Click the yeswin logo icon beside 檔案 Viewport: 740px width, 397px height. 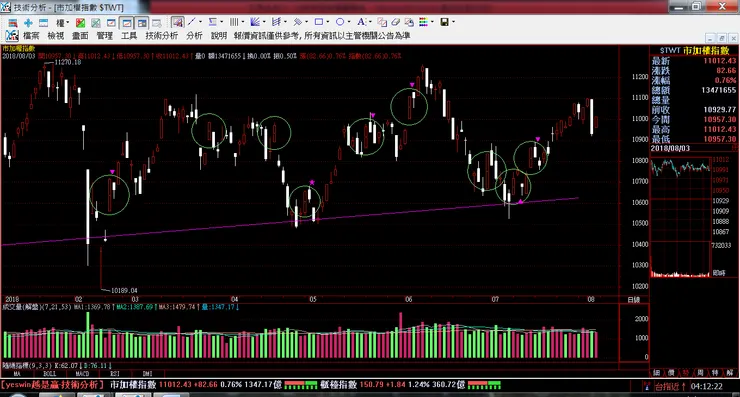(x=12, y=36)
